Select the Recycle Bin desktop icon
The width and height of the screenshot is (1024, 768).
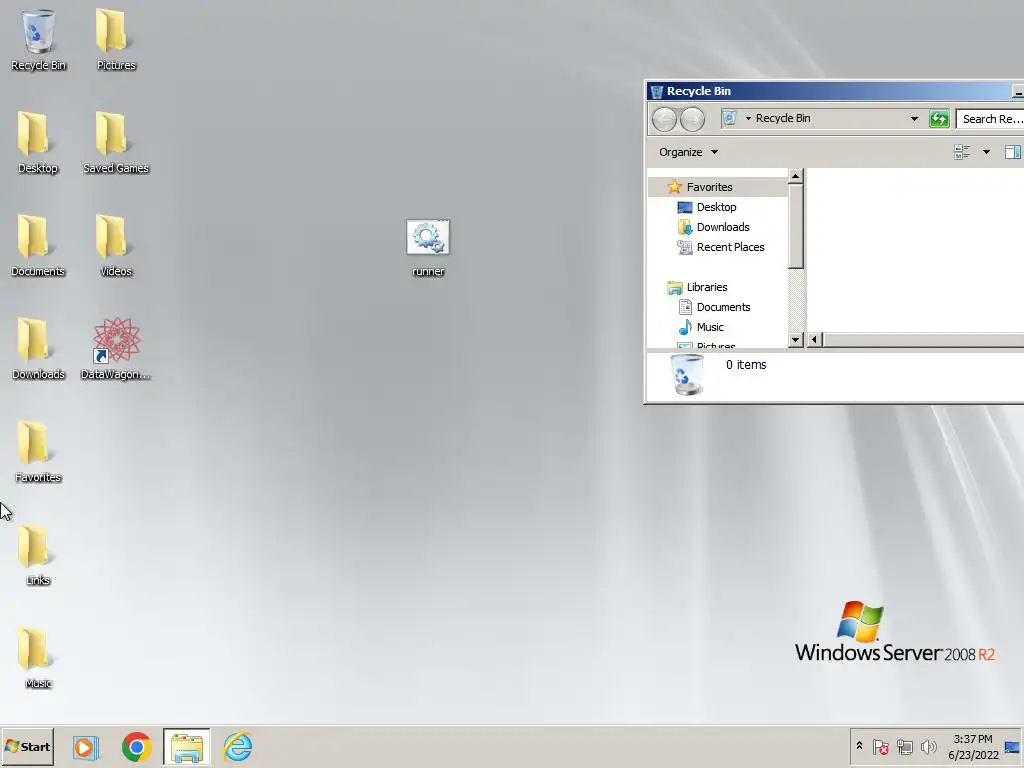point(39,39)
